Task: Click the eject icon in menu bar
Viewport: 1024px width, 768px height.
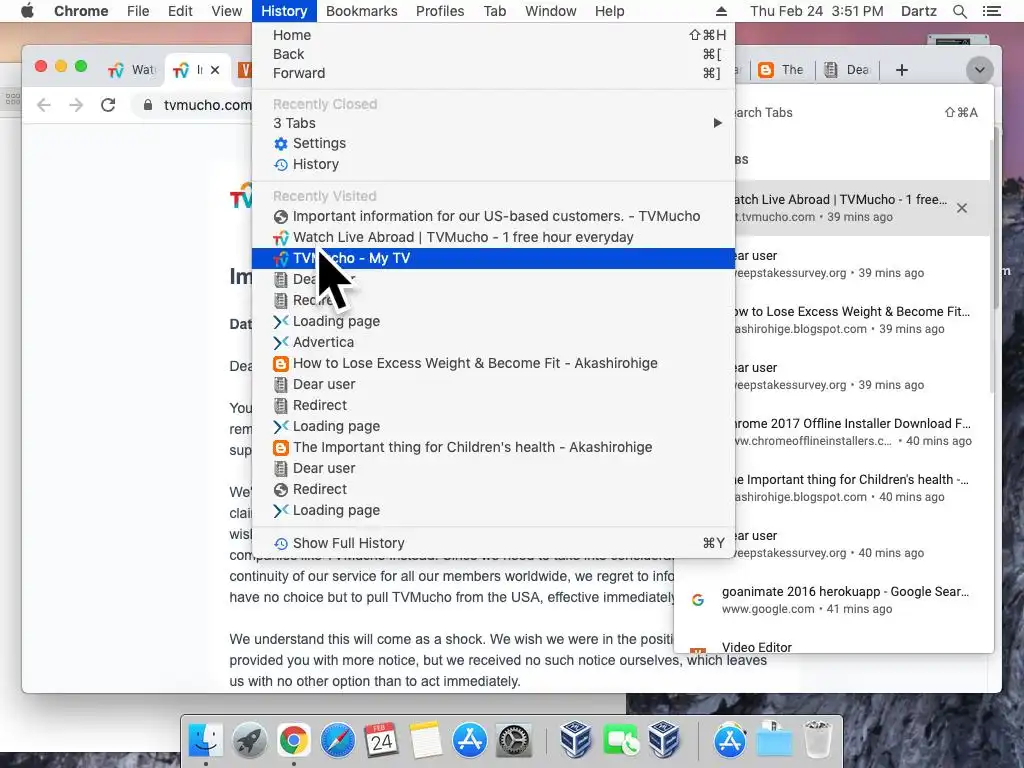Action: (721, 11)
